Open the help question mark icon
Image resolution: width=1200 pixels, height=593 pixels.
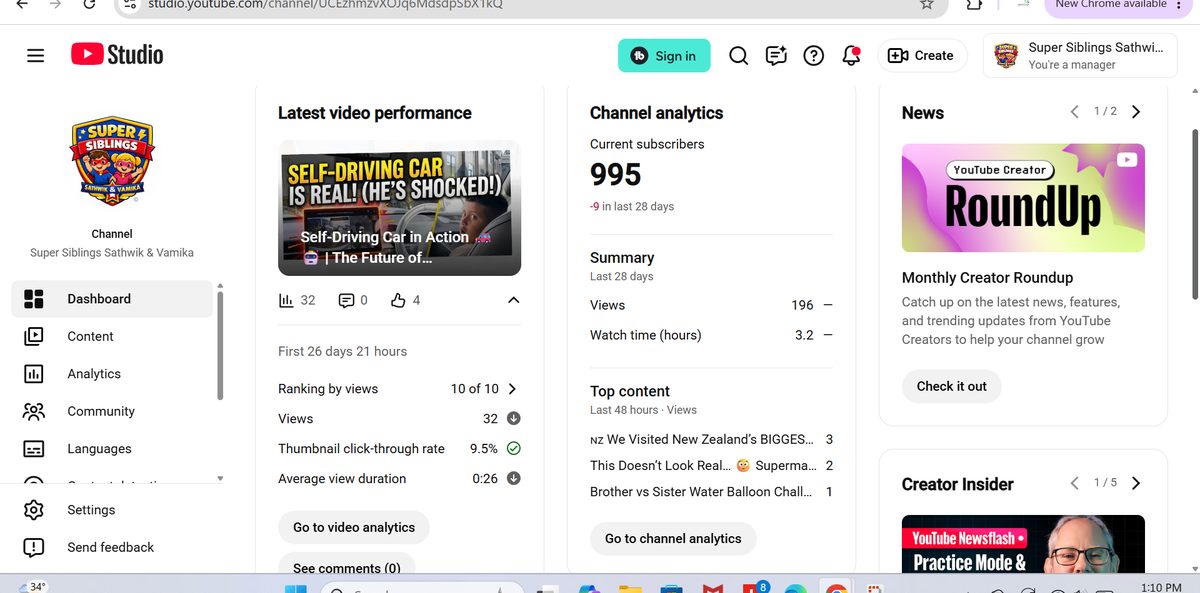[x=814, y=56]
